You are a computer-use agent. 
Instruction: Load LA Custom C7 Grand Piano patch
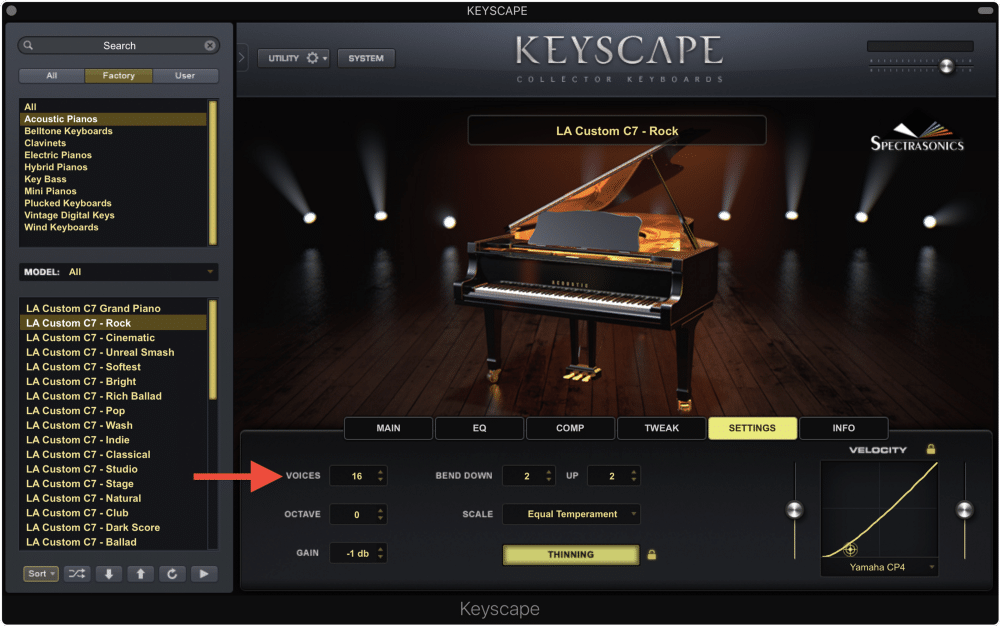[x=113, y=308]
